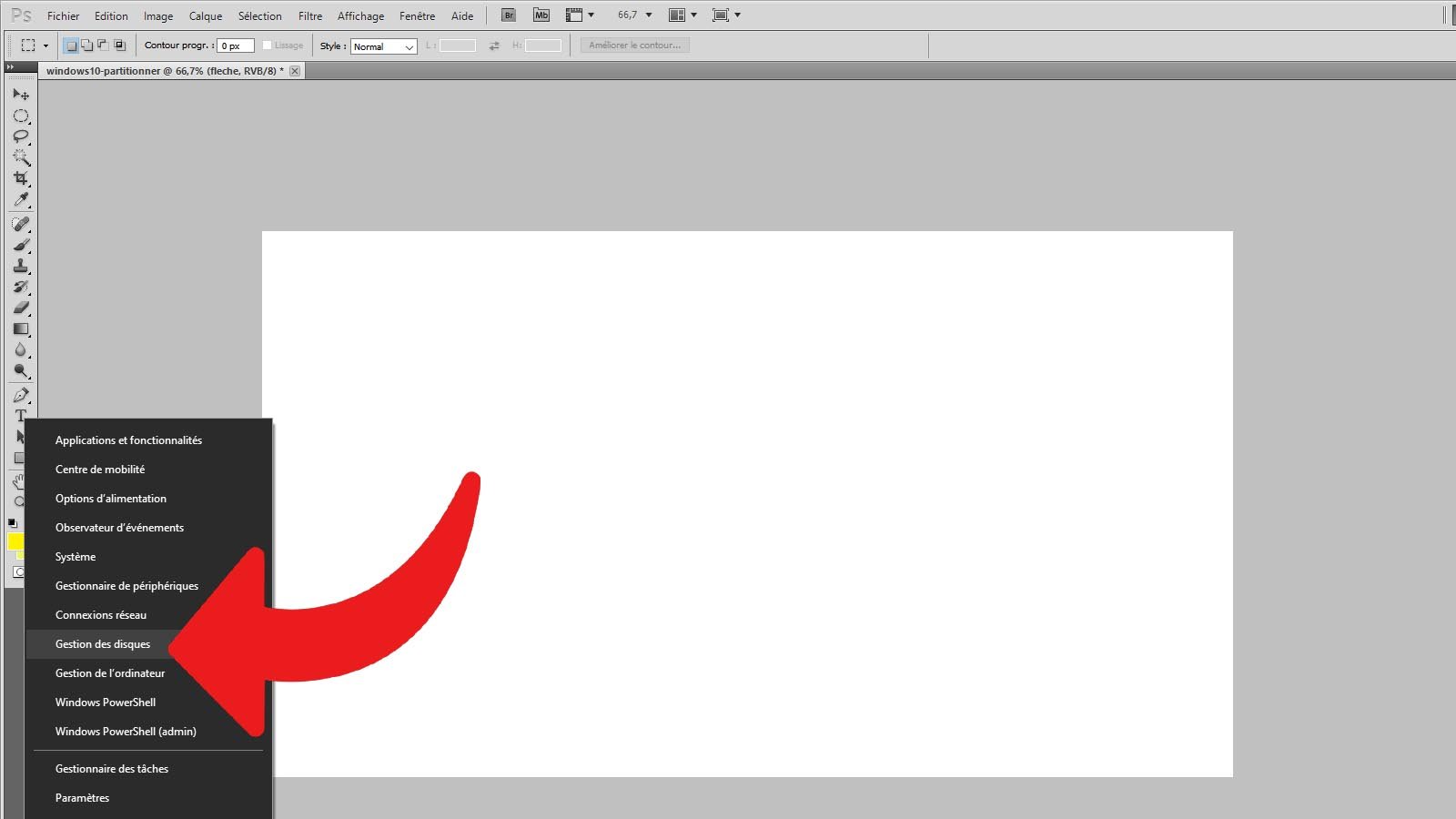Click the yellow foreground color swatch
Image resolution: width=1456 pixels, height=819 pixels.
(14, 542)
